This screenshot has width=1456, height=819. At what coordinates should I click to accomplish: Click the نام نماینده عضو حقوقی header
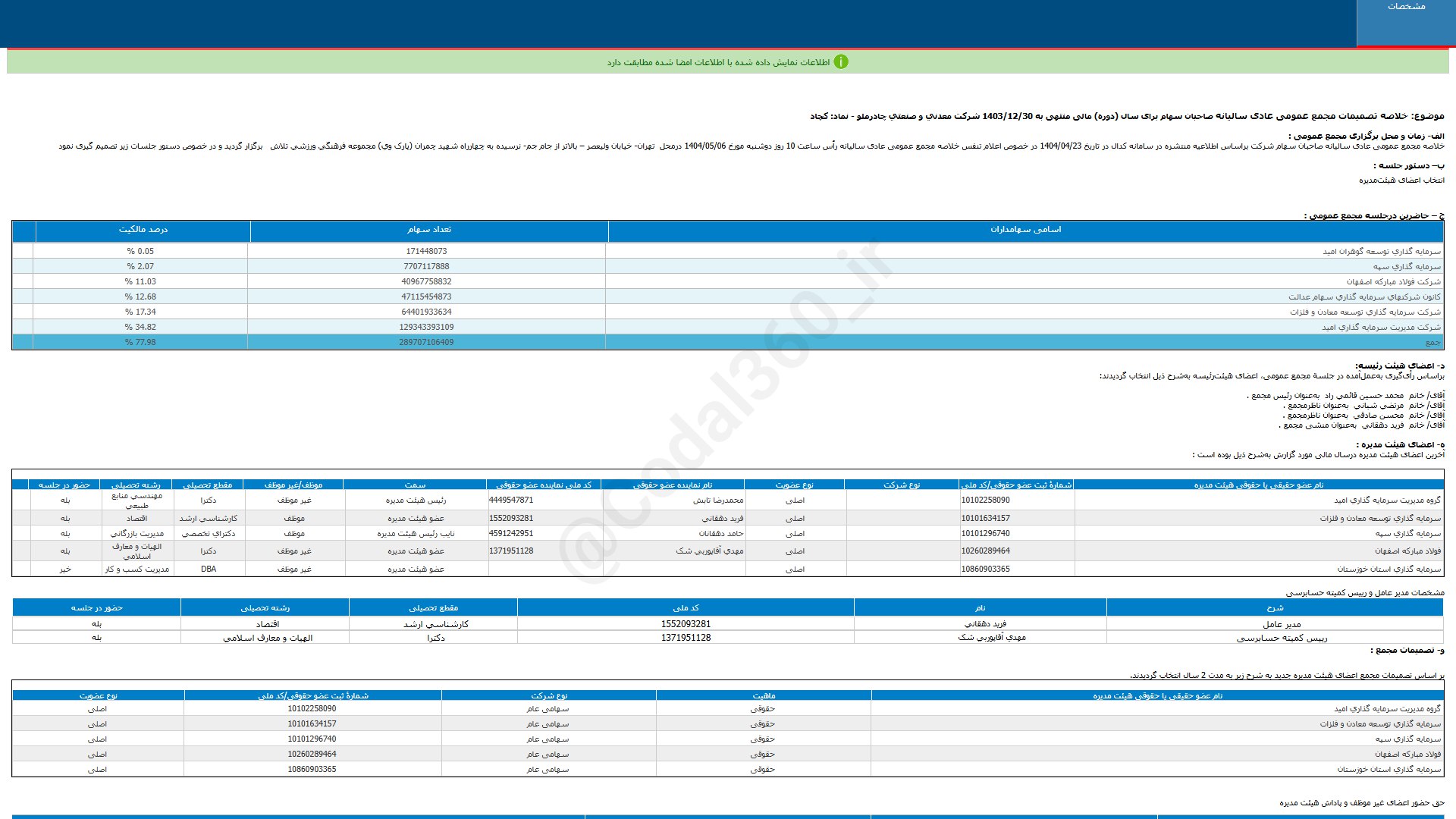coord(673,485)
